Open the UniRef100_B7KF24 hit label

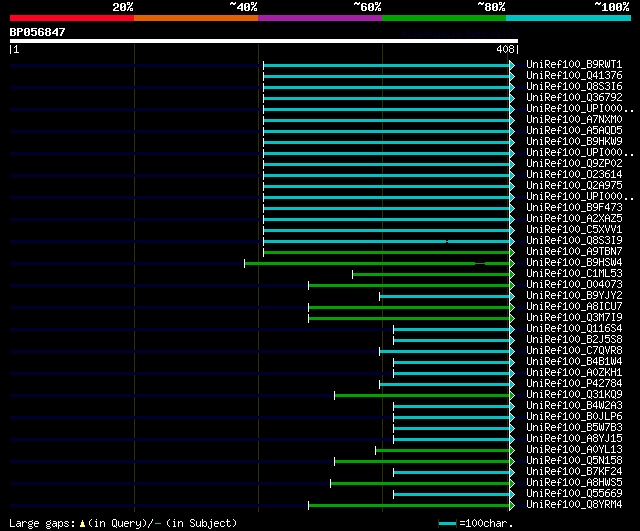coord(574,472)
